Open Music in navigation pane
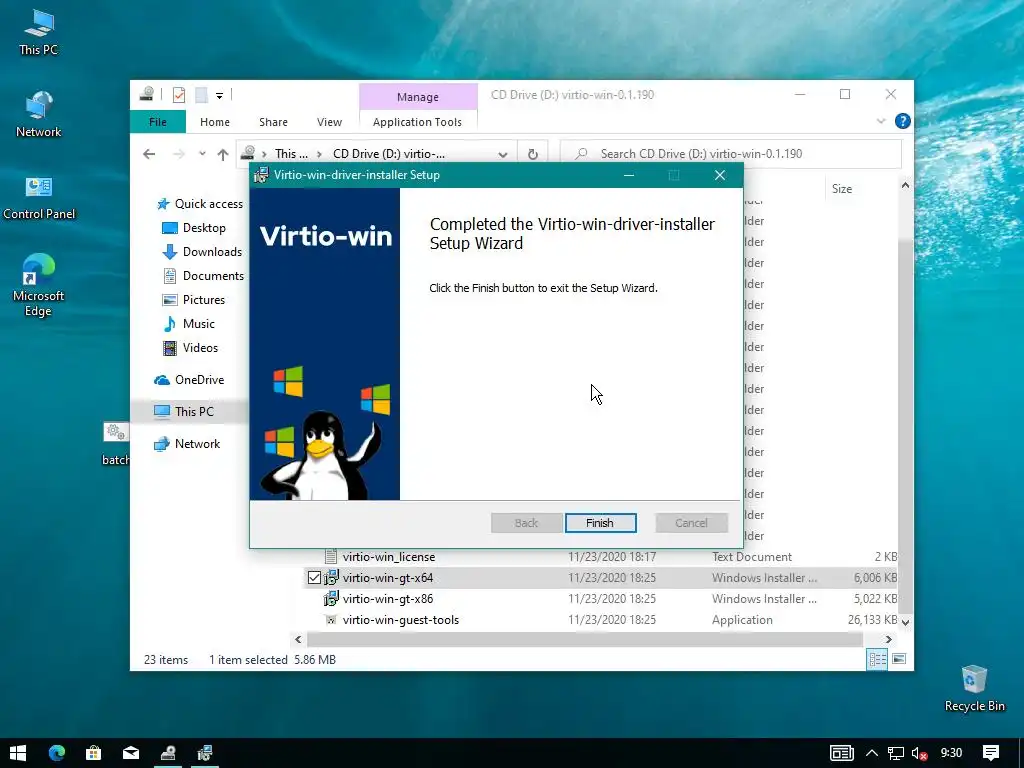The image size is (1024, 768). [189, 324]
